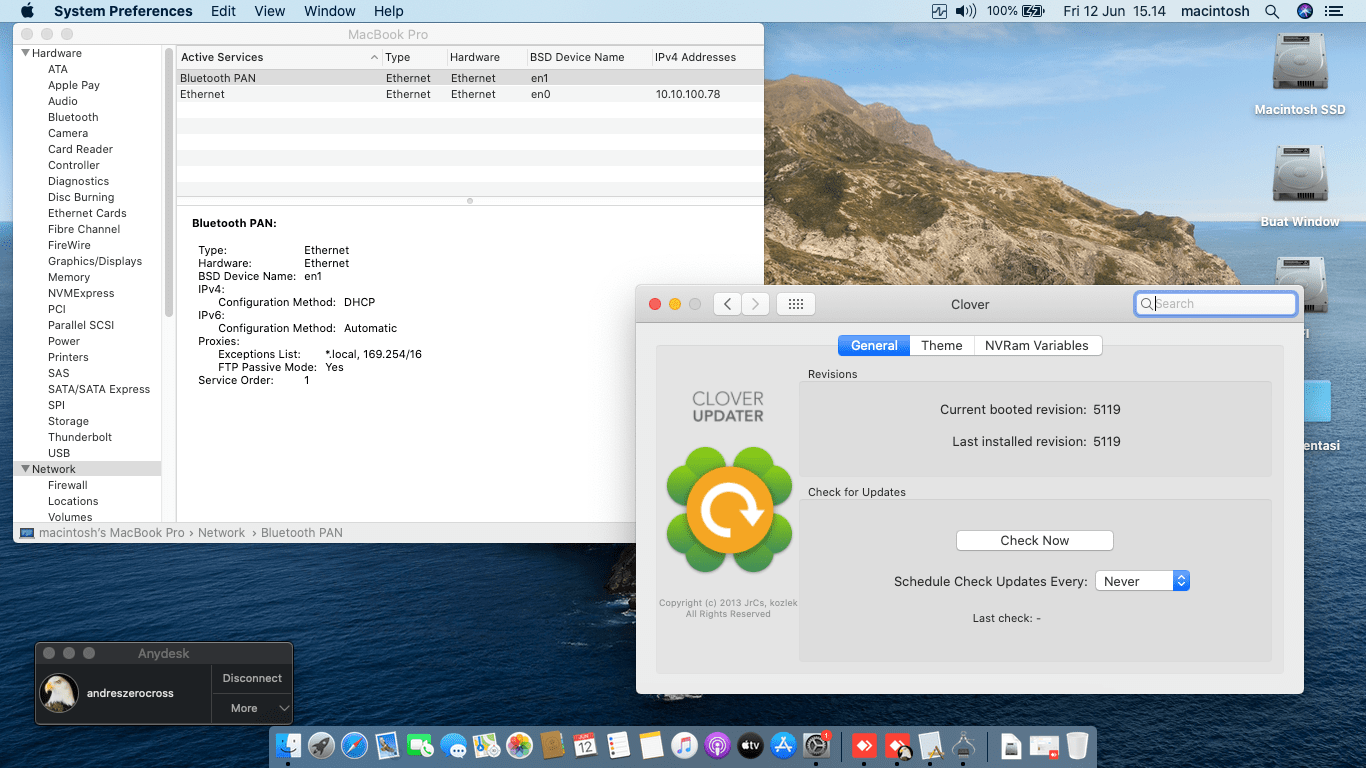Switch to the Theme tab
1366x768 pixels.
point(941,345)
